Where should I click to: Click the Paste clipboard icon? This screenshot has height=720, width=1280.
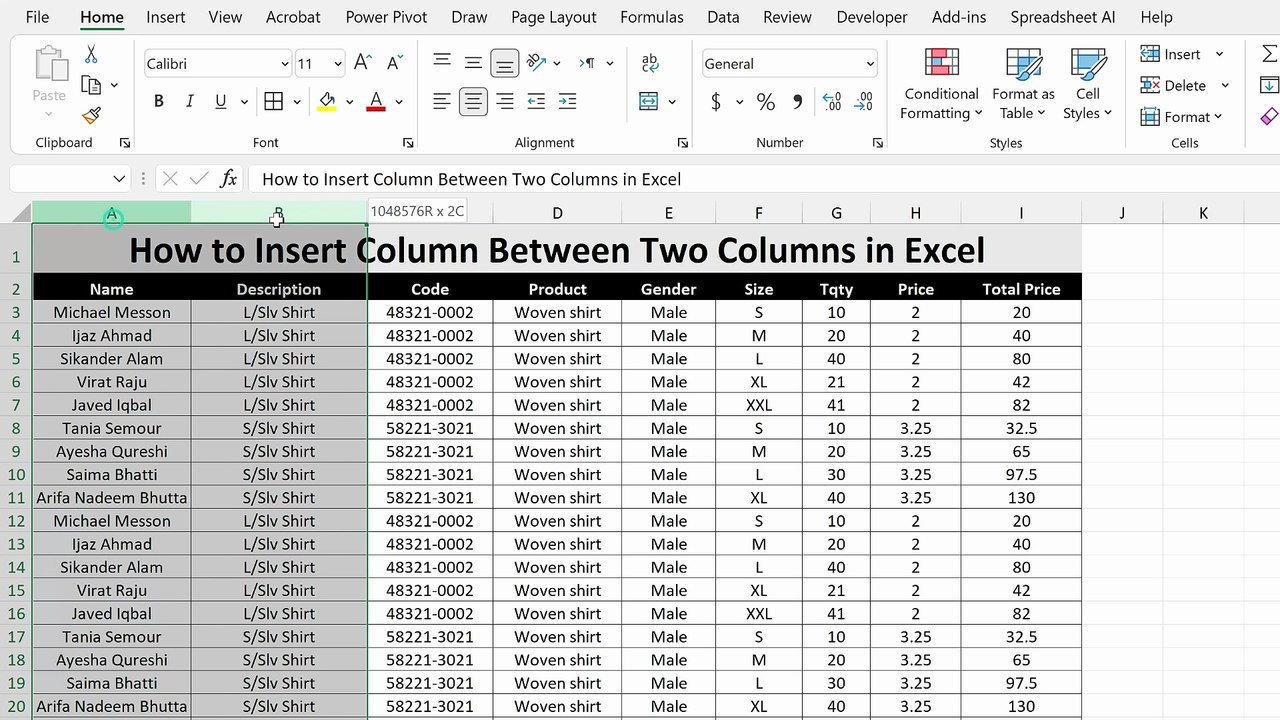[x=49, y=64]
